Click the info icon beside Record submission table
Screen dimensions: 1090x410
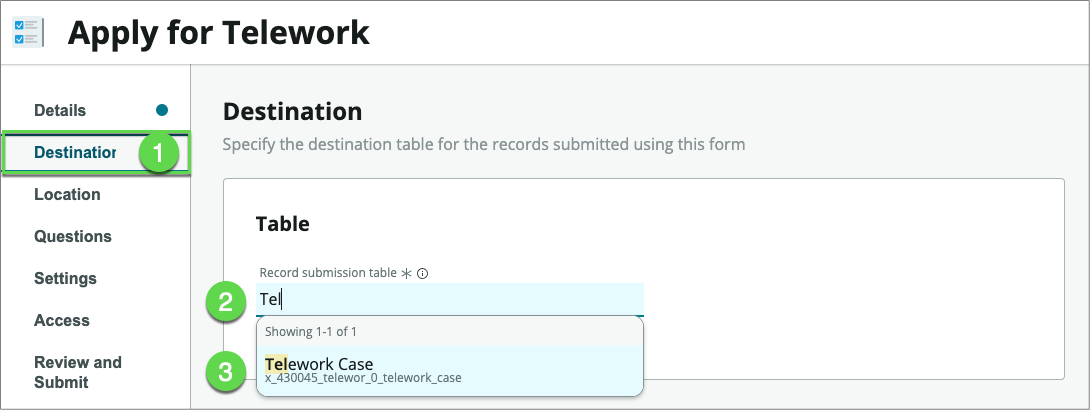pyautogui.click(x=423, y=273)
